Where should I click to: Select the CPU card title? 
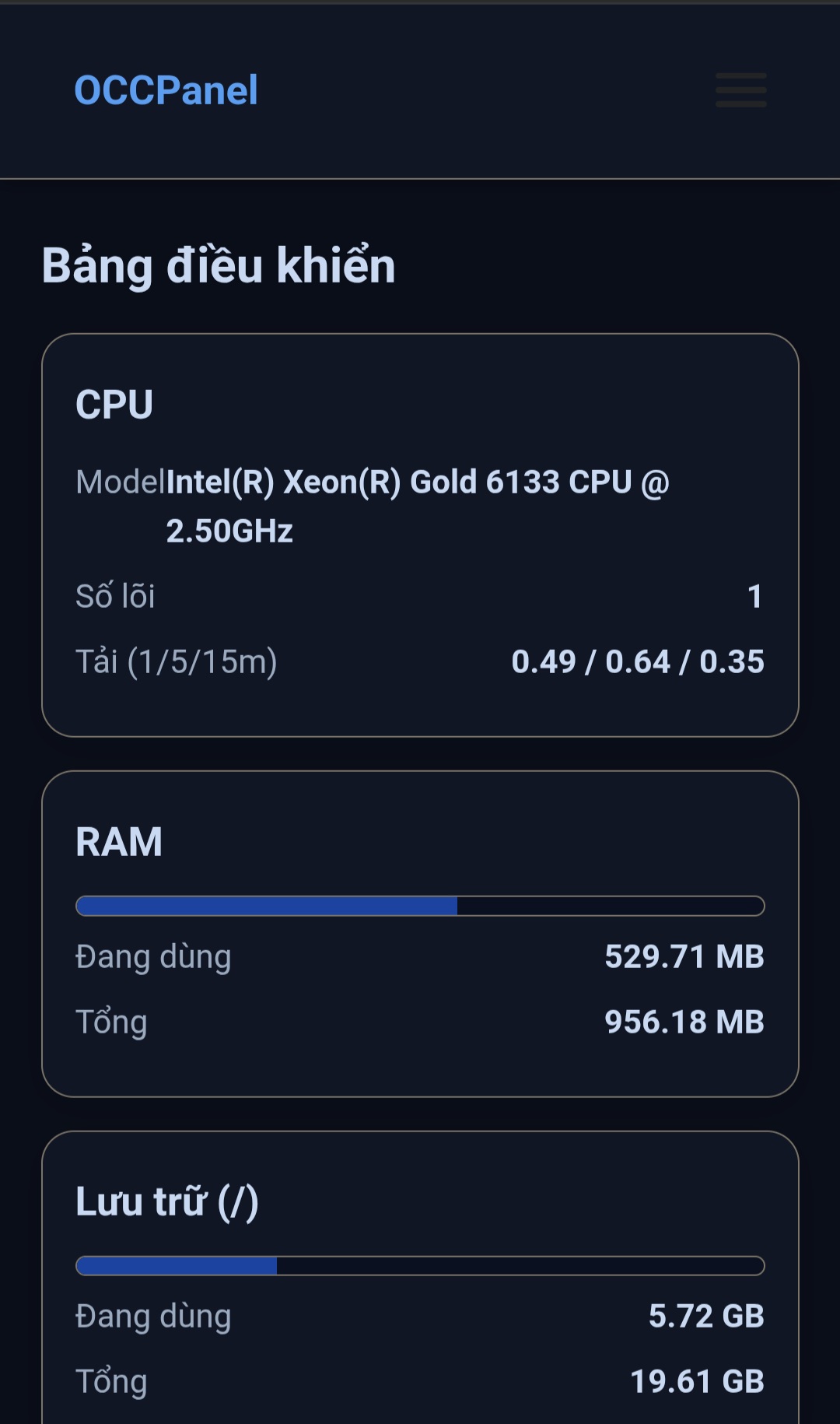point(114,405)
